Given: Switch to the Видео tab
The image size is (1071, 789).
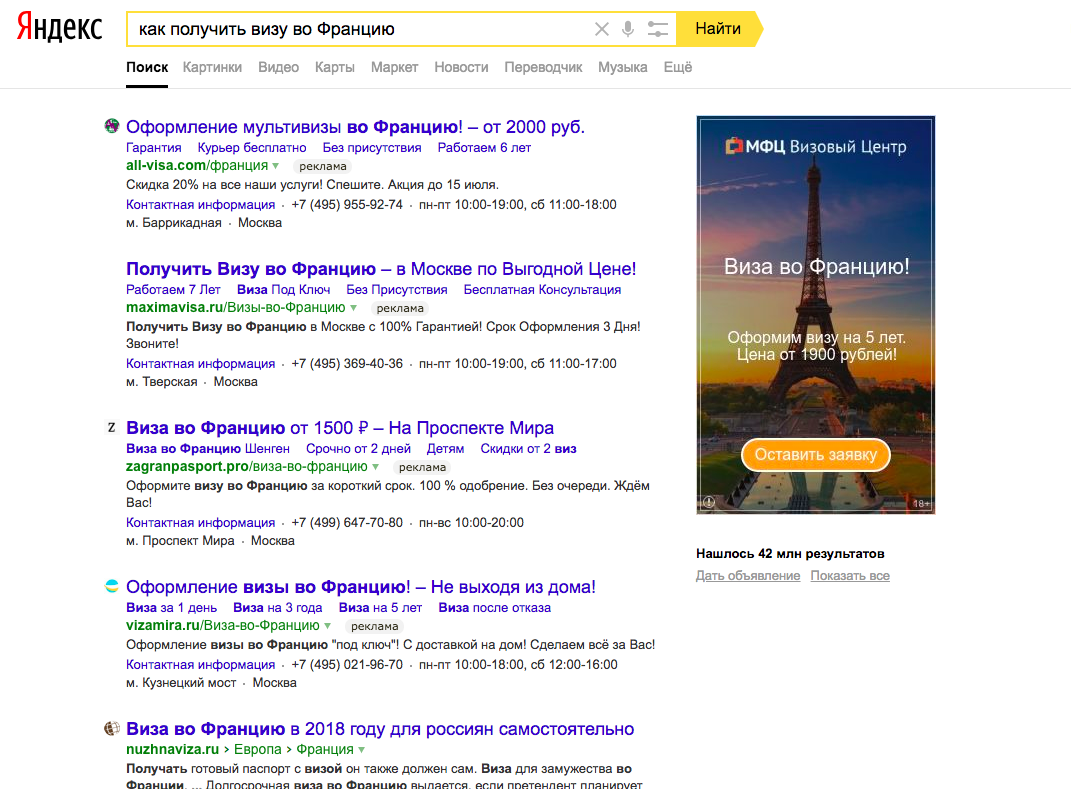Looking at the screenshot, I should (279, 67).
